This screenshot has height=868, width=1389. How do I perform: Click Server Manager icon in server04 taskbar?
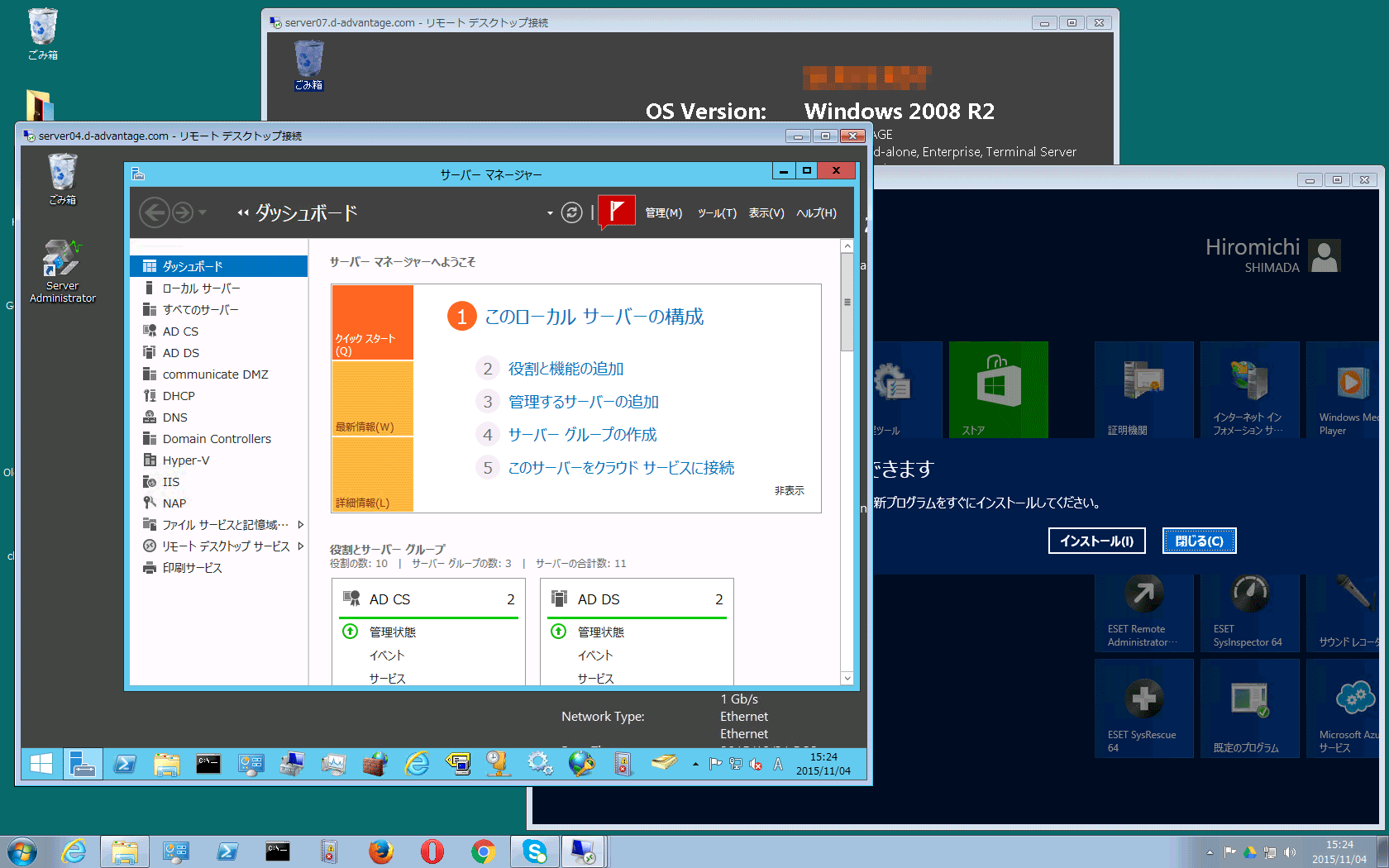[83, 764]
